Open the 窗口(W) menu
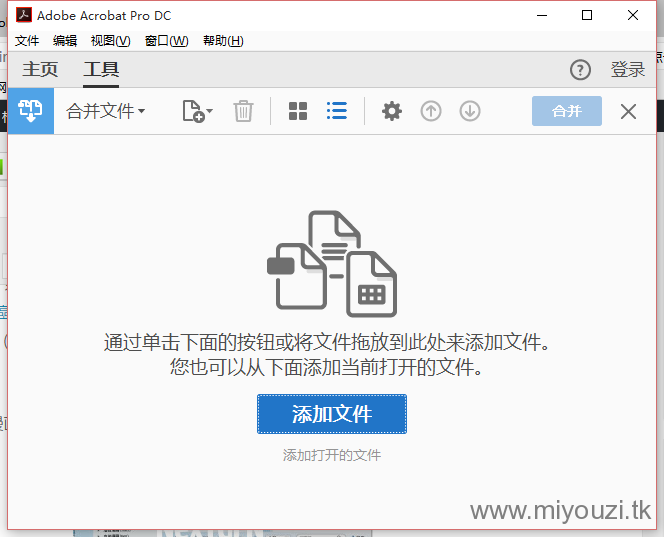 (x=166, y=41)
